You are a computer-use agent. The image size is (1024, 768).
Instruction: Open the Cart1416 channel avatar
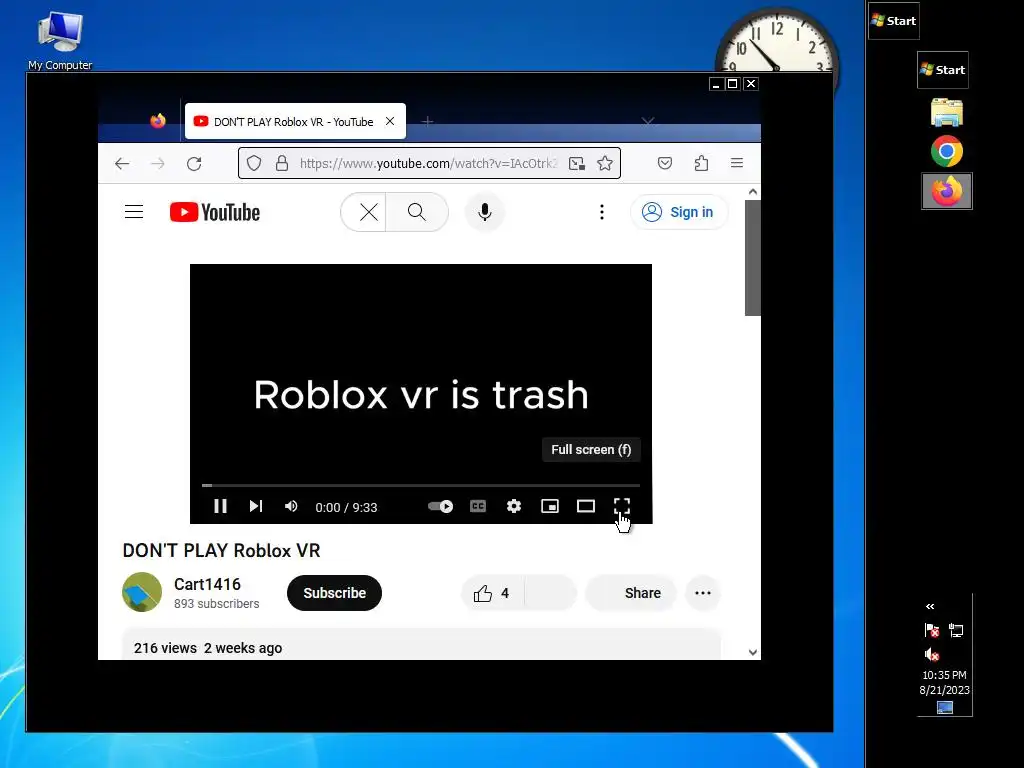pos(142,592)
